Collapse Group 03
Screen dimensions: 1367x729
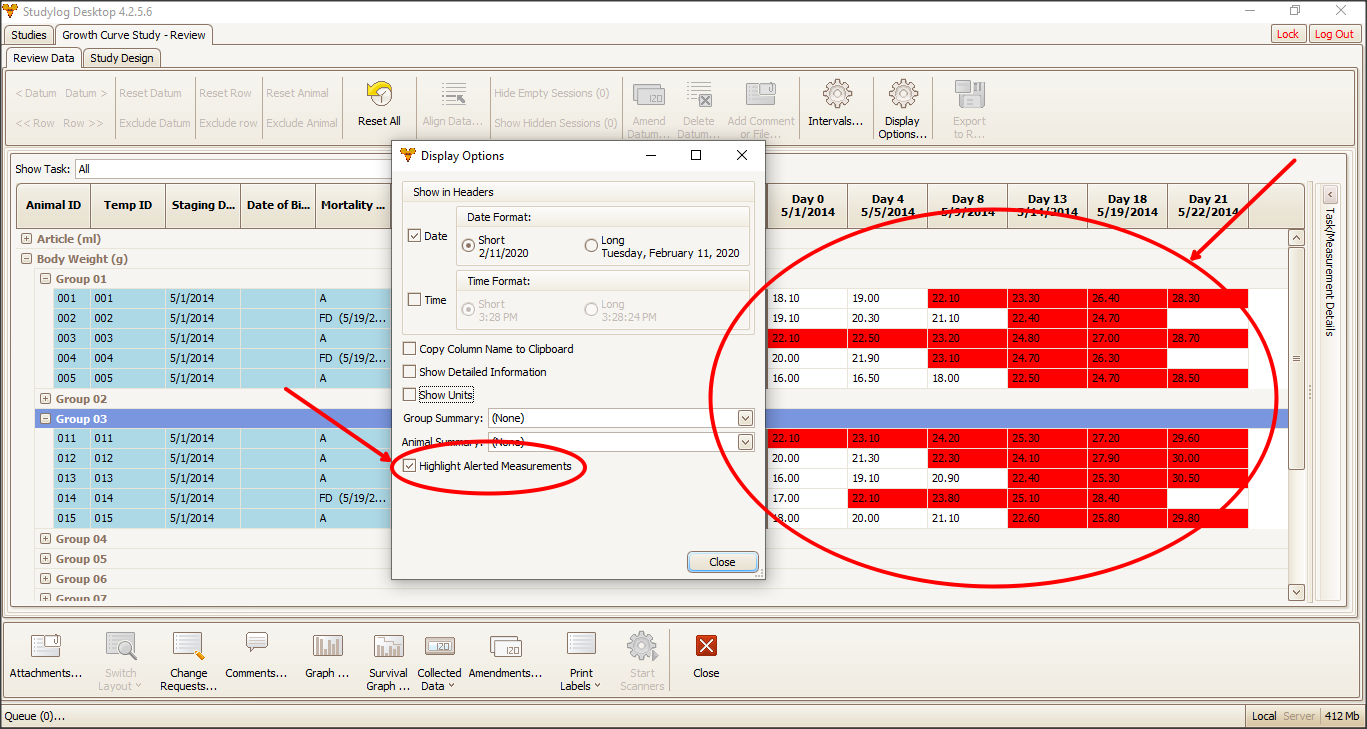tap(45, 419)
